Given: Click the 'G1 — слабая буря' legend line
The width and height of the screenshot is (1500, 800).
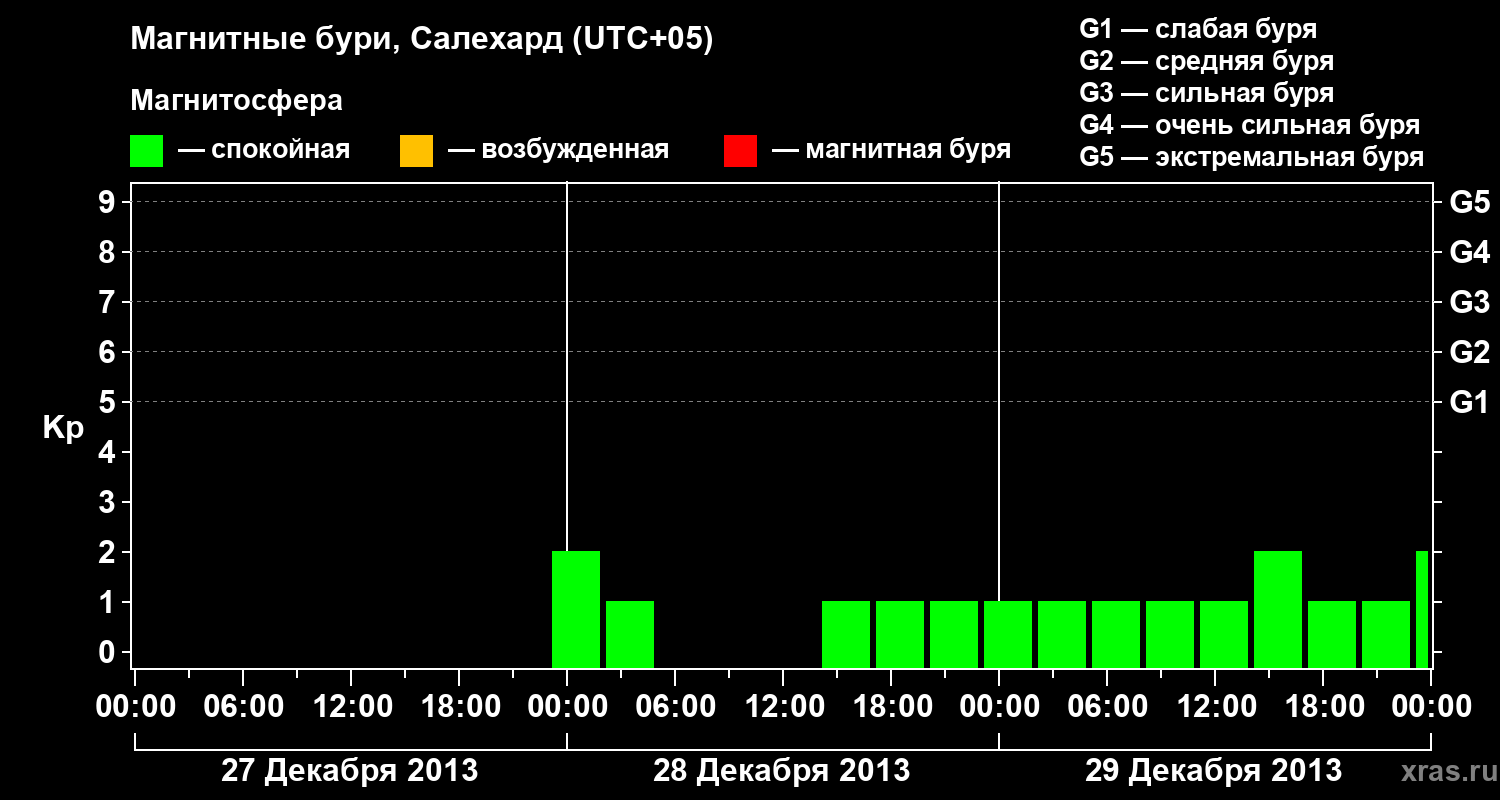Looking at the screenshot, I should 1198,29.
